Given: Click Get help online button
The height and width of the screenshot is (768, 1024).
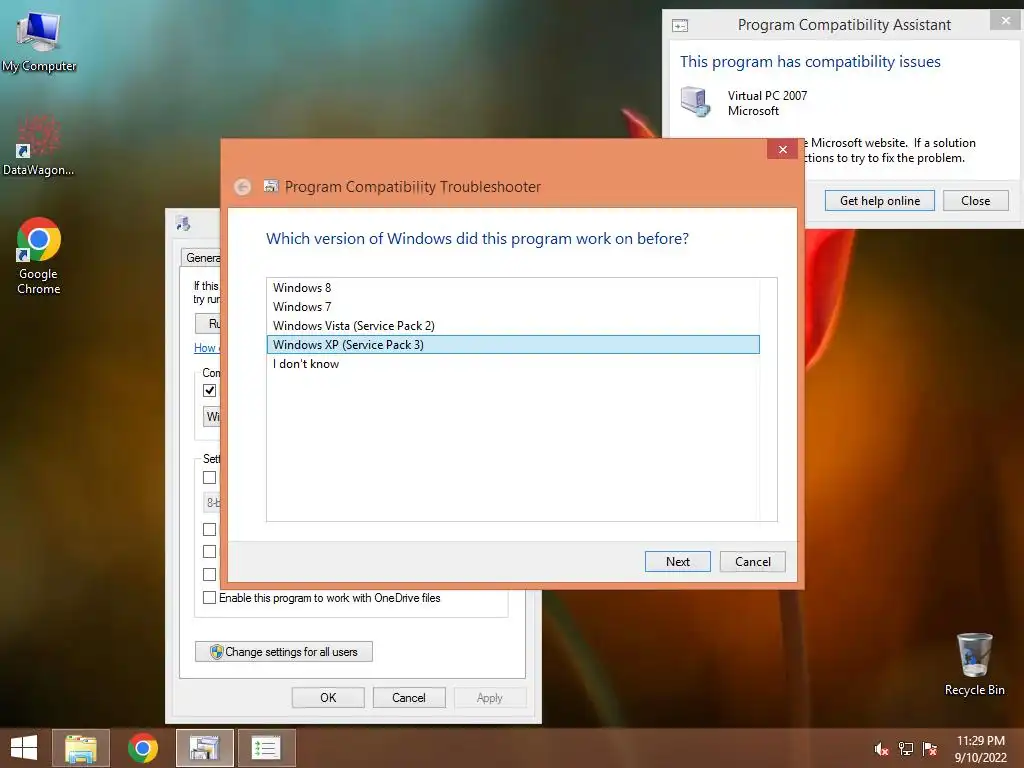Looking at the screenshot, I should pos(879,200).
